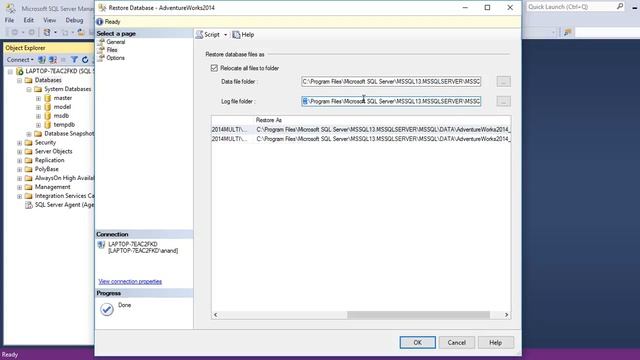This screenshot has width=640, height=360.
Task: Click the Help icon in dialog toolbar
Action: click(236, 35)
